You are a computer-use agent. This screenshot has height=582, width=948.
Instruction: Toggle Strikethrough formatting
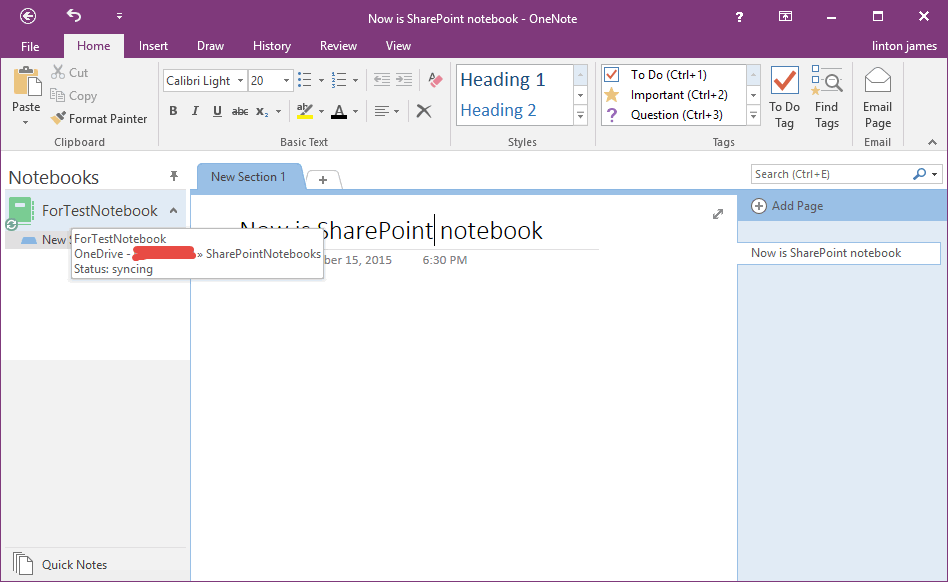240,111
